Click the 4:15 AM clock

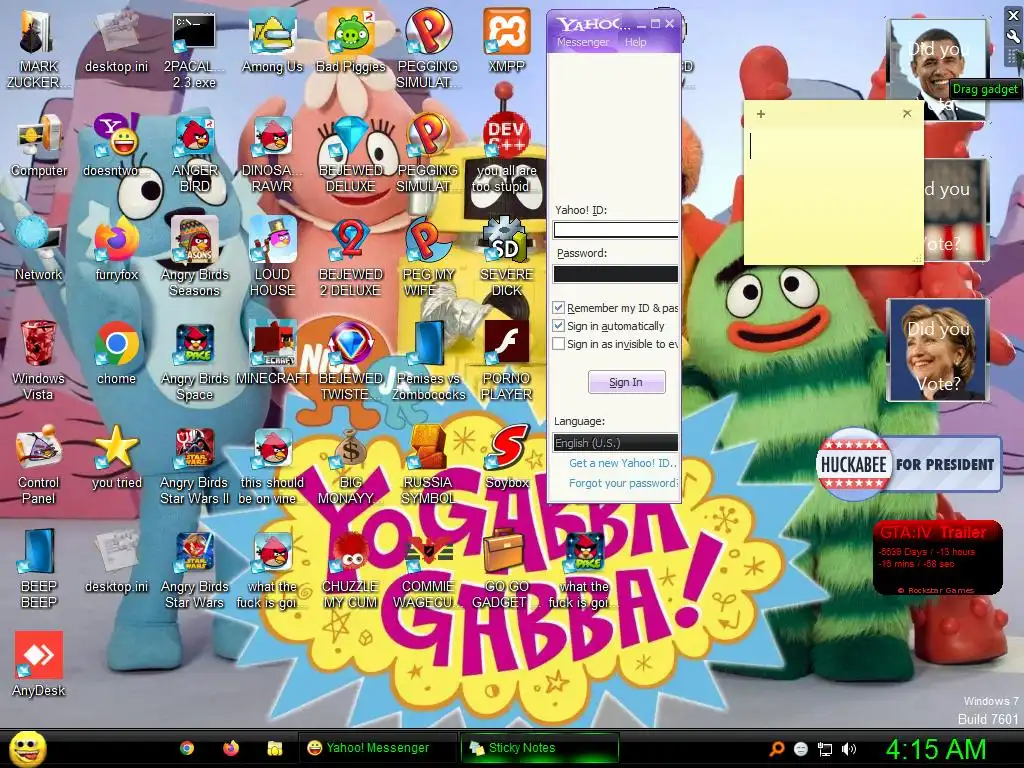tap(935, 749)
